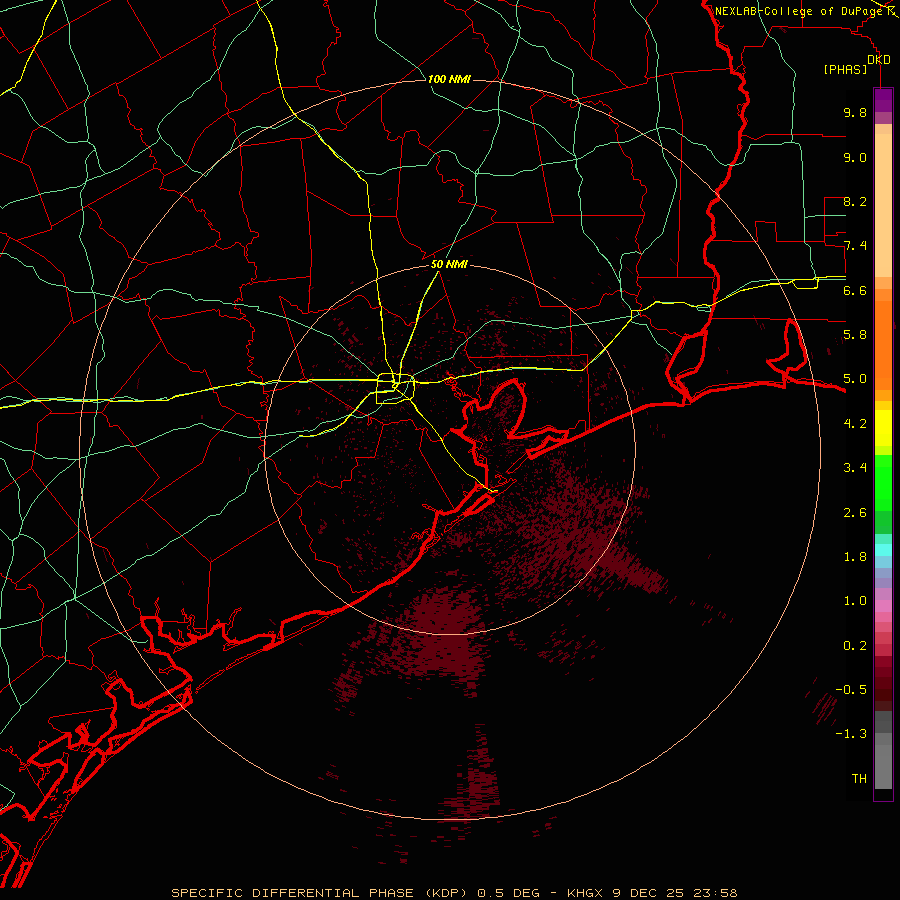
Task: Select the 4.2 scale value
Action: [855, 424]
